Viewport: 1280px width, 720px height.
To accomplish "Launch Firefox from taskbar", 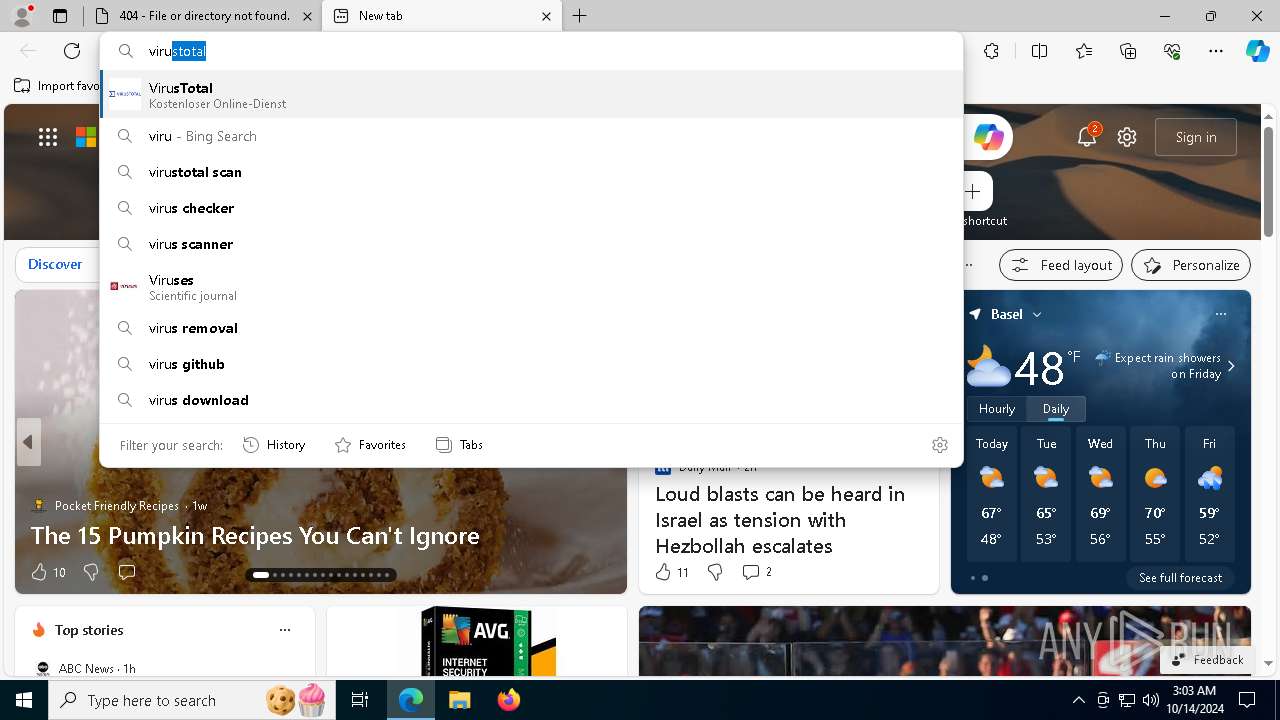I will coord(508,700).
